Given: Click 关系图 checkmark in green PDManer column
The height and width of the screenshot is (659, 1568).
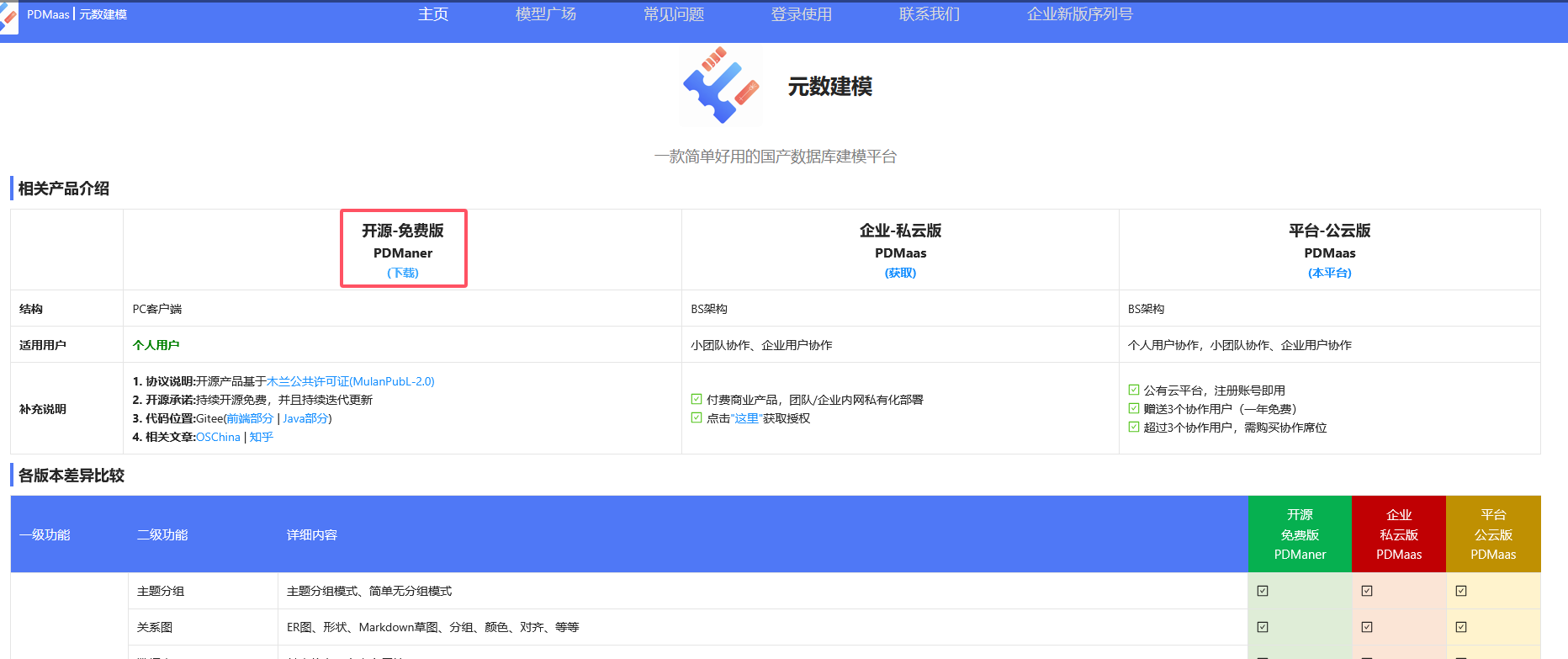Looking at the screenshot, I should 1263,627.
